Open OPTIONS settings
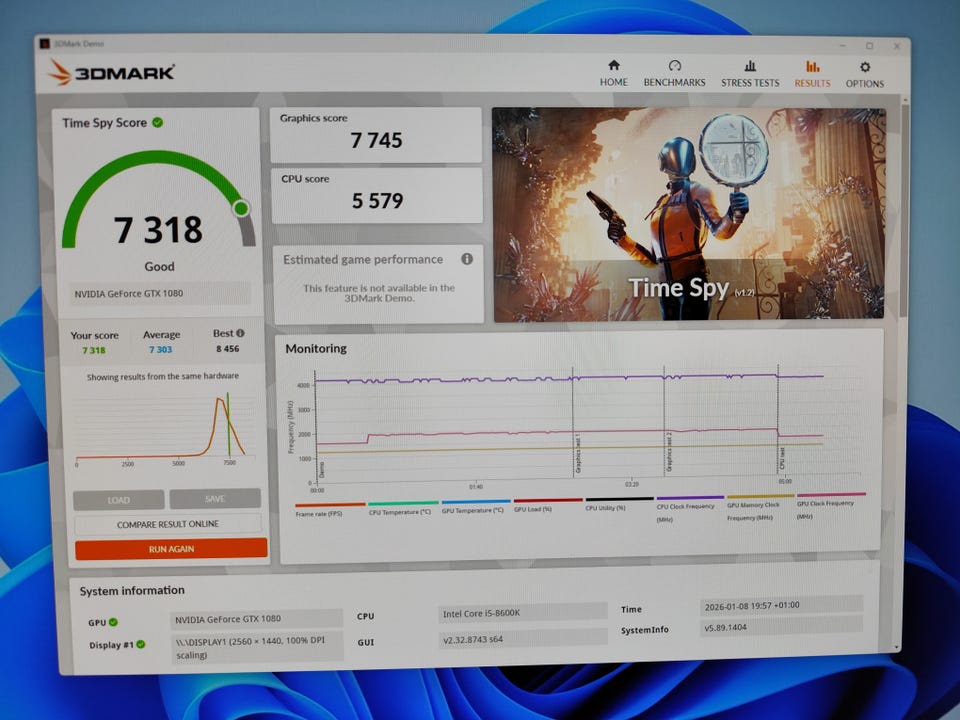The height and width of the screenshot is (720, 960). [864, 75]
